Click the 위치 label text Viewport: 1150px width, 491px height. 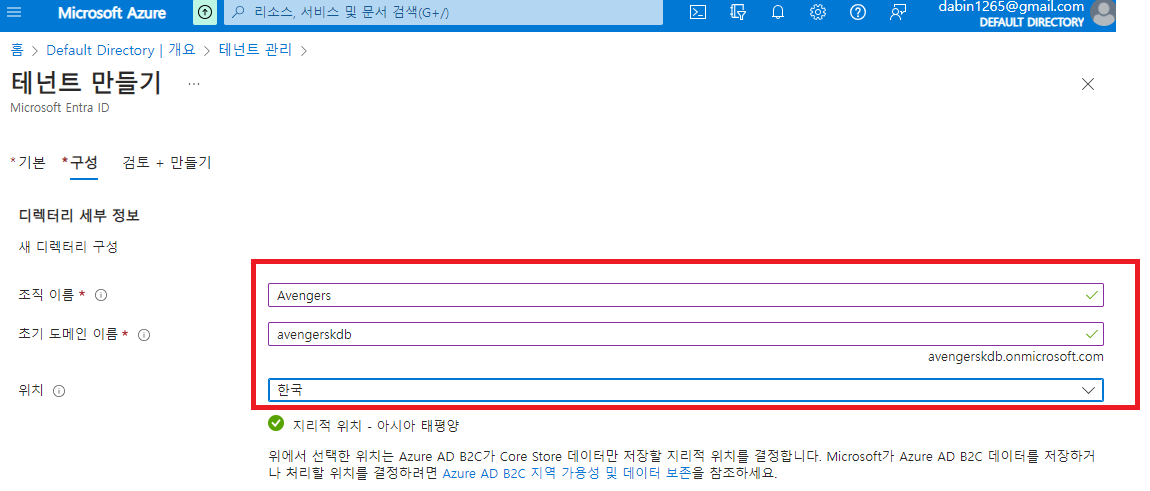31,390
